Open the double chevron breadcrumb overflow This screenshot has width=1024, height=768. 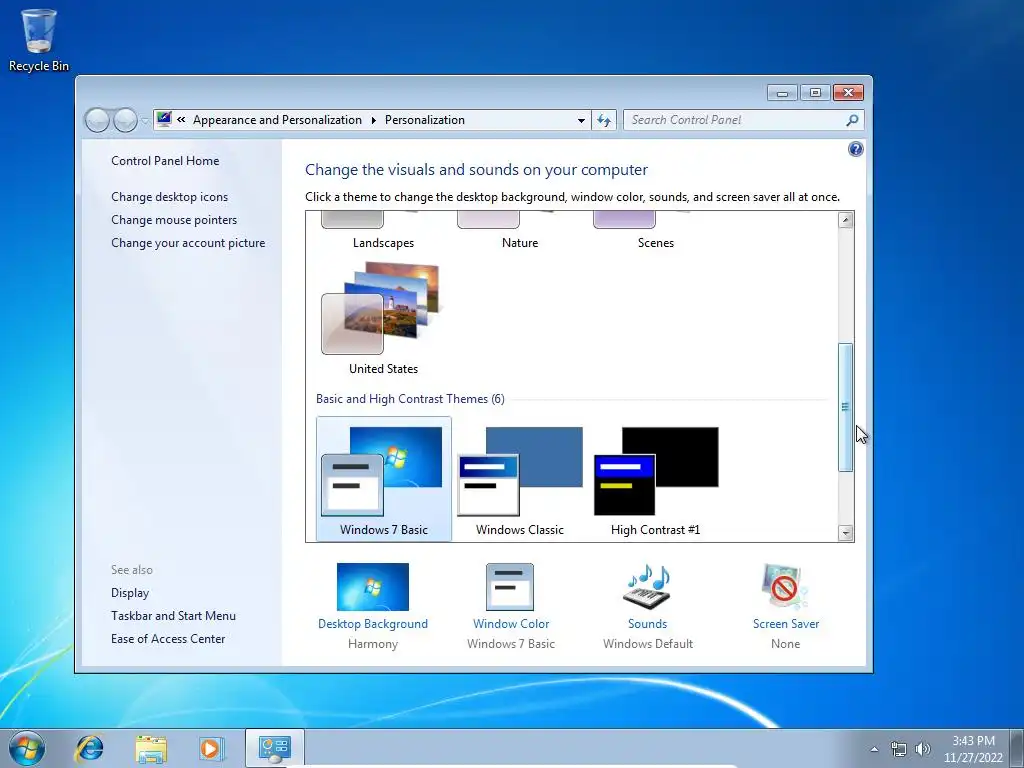point(182,120)
